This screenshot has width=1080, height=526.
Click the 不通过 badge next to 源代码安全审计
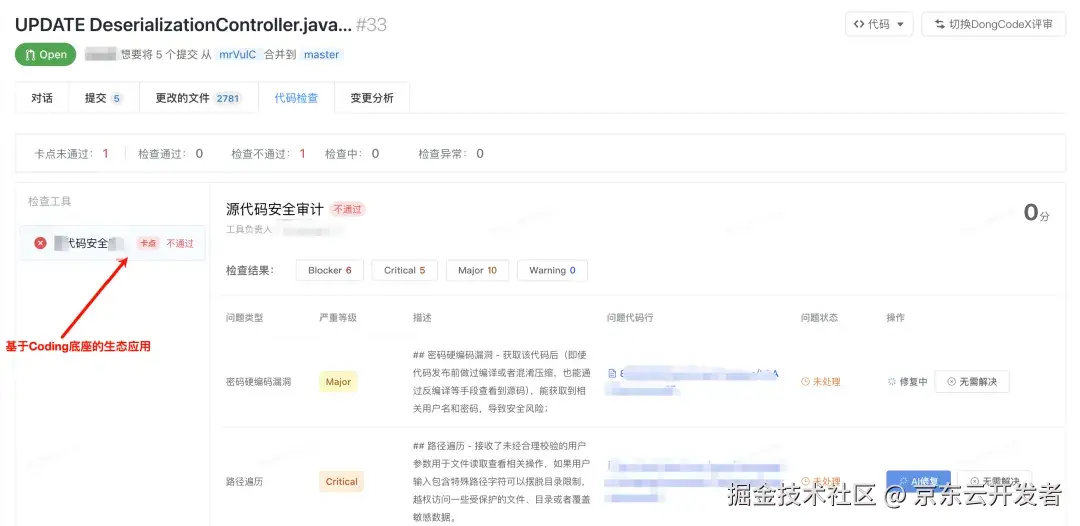(348, 209)
